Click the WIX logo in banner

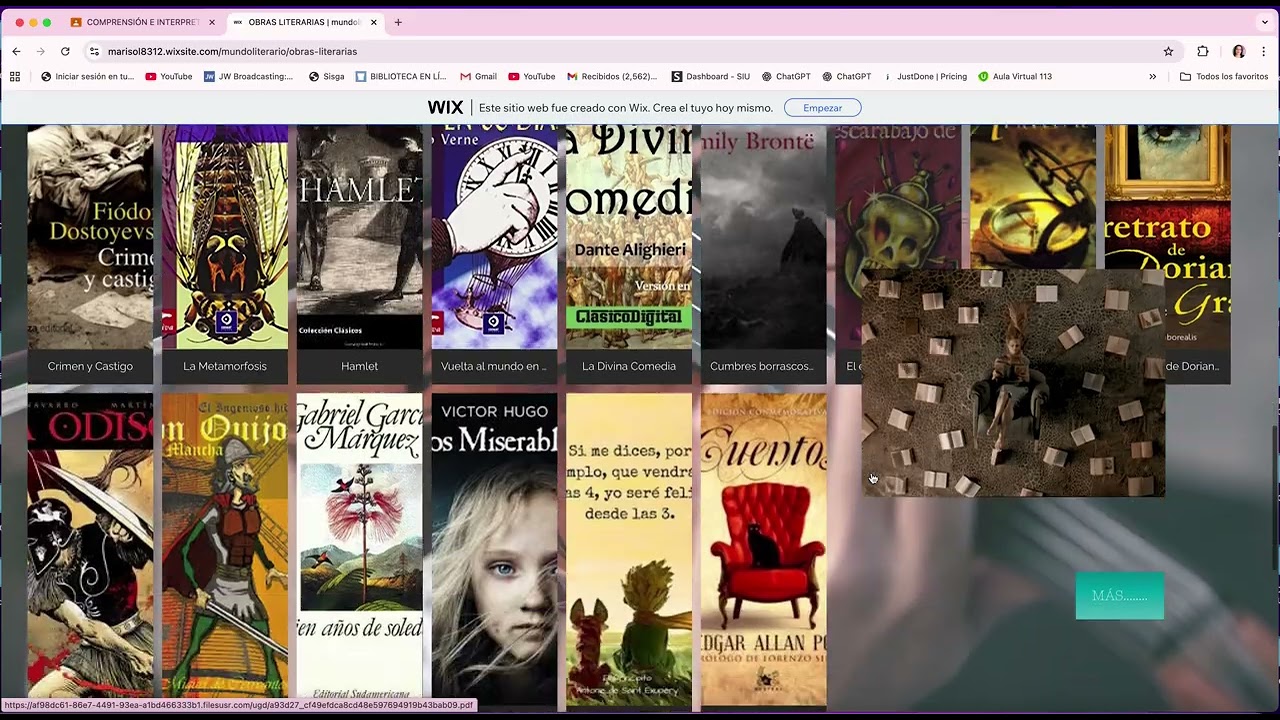click(x=445, y=108)
